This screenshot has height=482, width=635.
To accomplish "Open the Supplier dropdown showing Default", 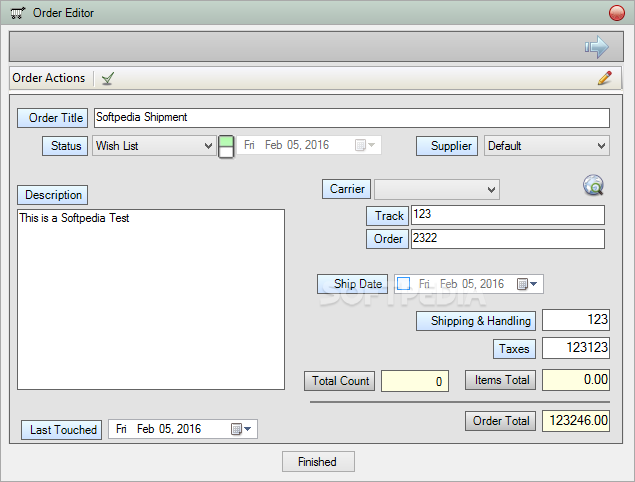I will point(547,146).
